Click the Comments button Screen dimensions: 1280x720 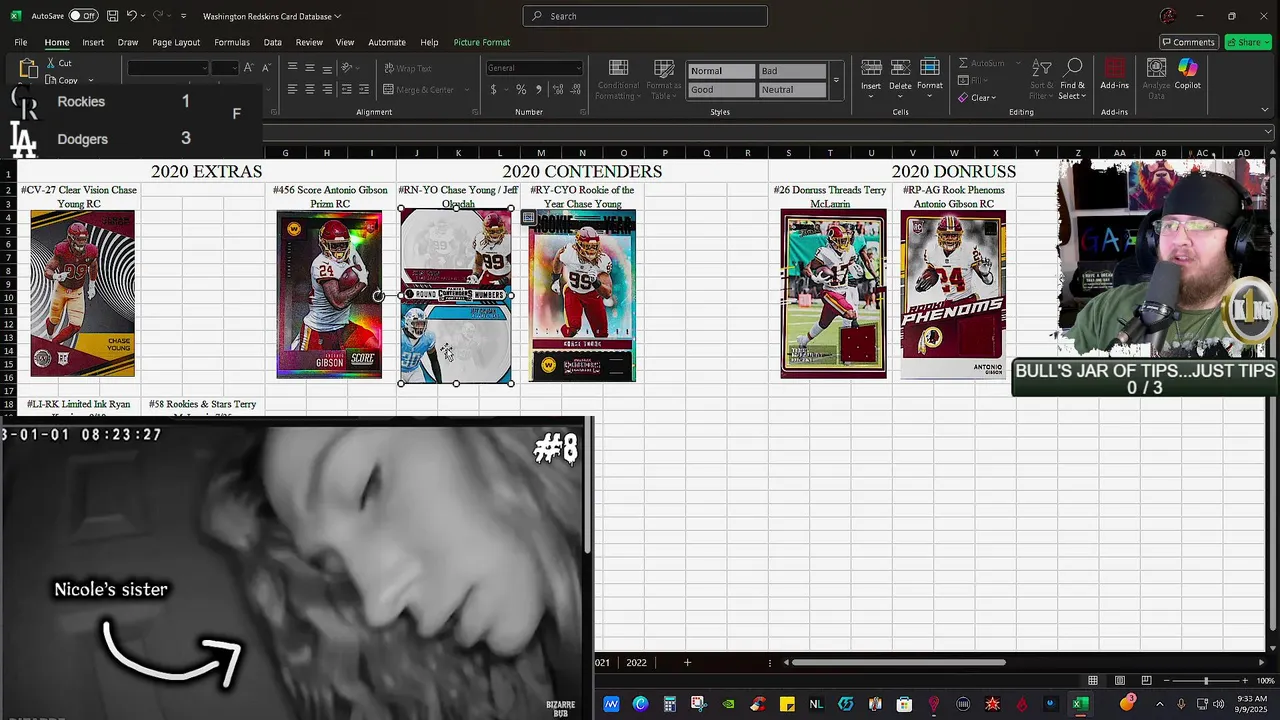pyautogui.click(x=1188, y=42)
